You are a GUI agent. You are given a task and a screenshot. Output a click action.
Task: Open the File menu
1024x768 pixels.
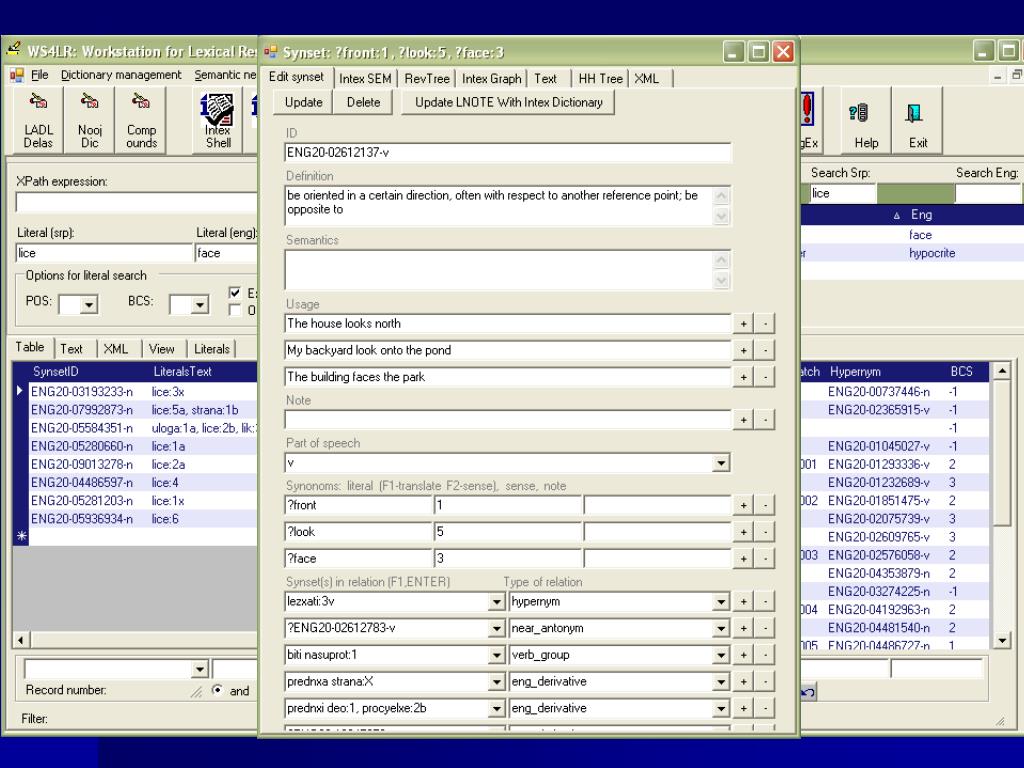pos(40,75)
